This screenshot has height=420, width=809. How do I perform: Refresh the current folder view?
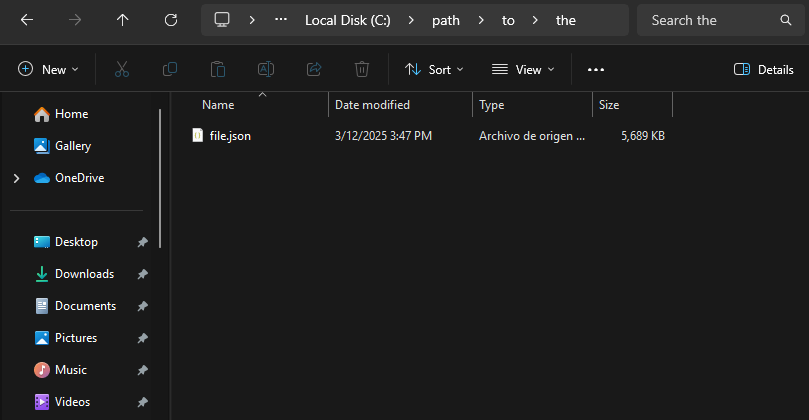171,20
